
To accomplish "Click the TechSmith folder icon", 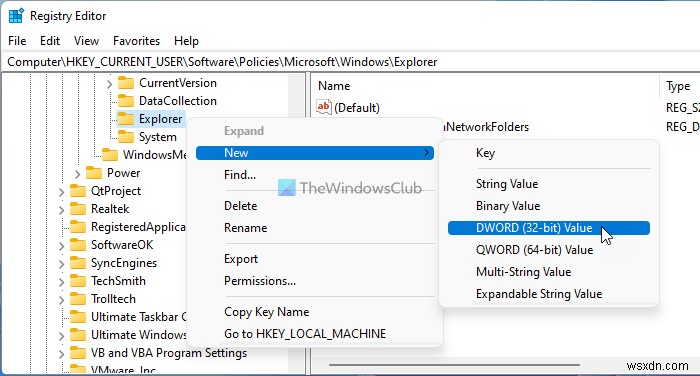I will (x=78, y=280).
